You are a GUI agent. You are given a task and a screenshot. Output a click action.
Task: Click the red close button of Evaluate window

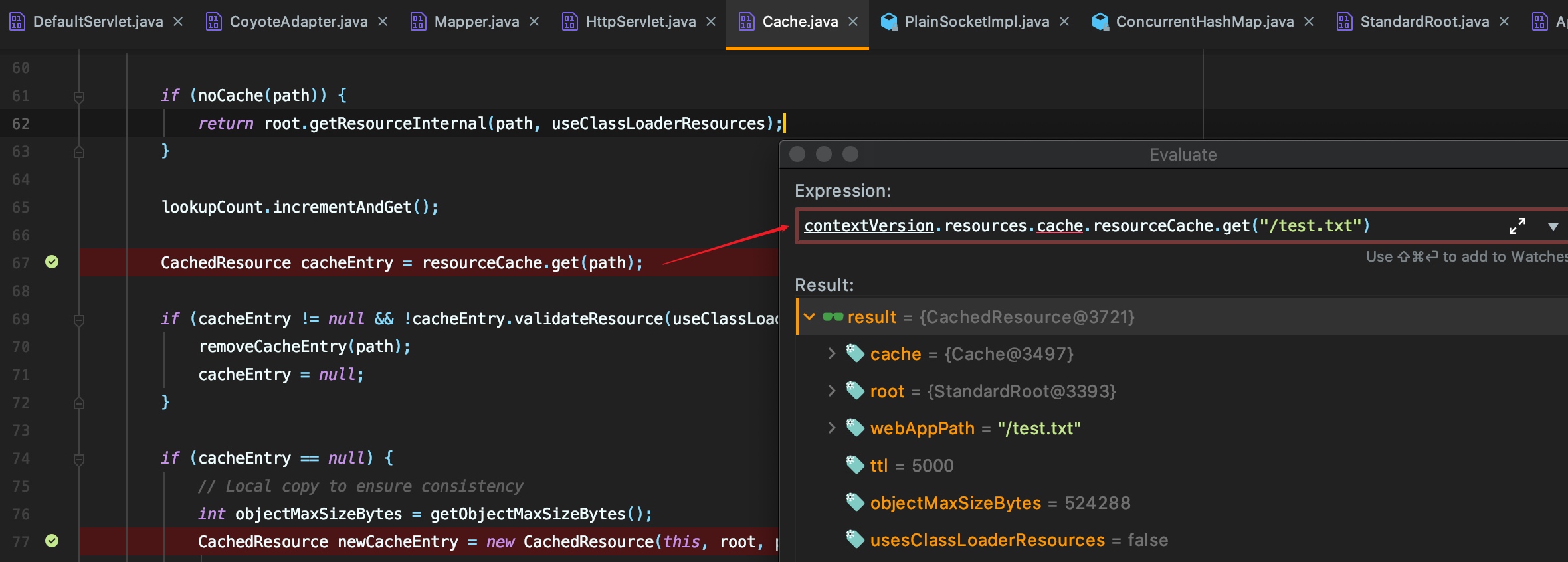797,154
